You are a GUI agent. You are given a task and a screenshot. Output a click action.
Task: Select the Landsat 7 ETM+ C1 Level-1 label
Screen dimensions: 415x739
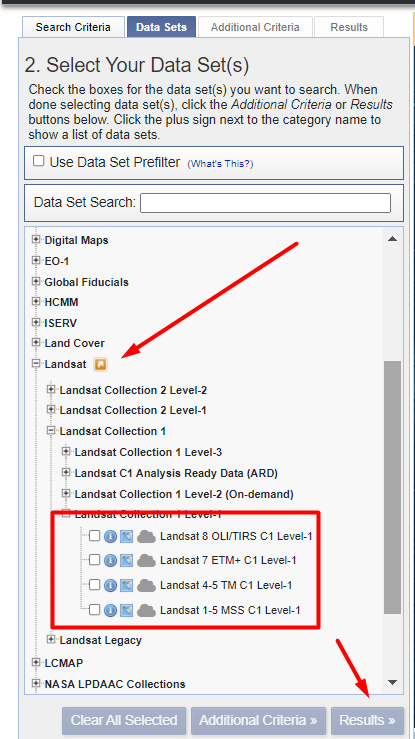228,560
